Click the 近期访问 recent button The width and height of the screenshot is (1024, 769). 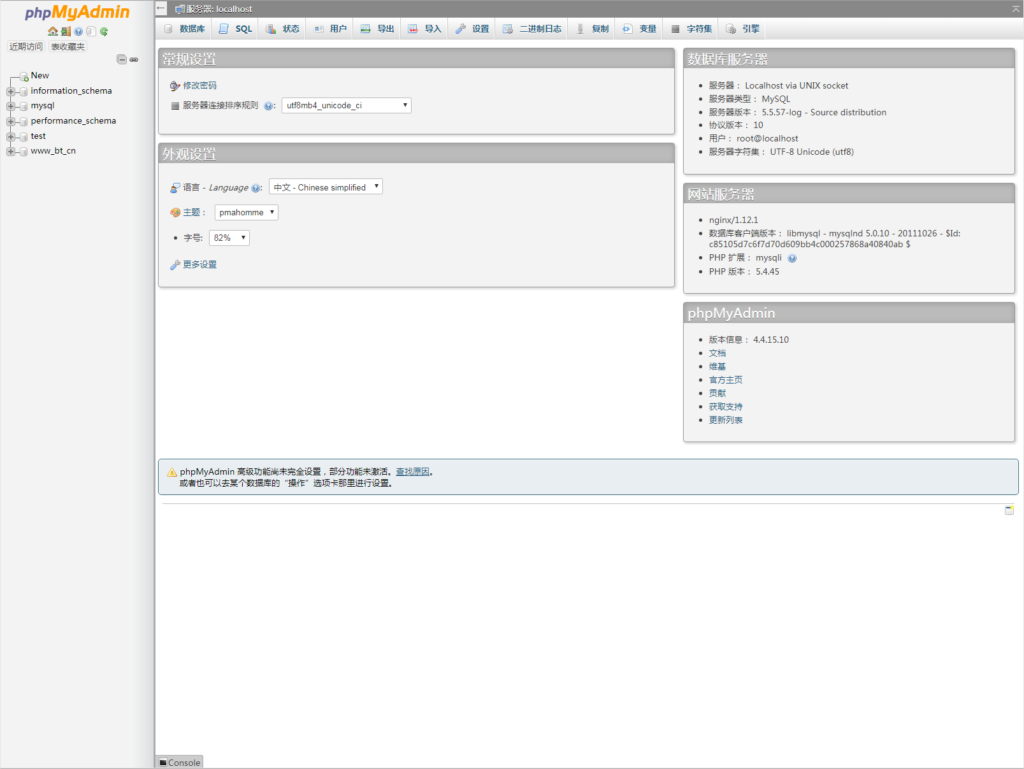26,47
